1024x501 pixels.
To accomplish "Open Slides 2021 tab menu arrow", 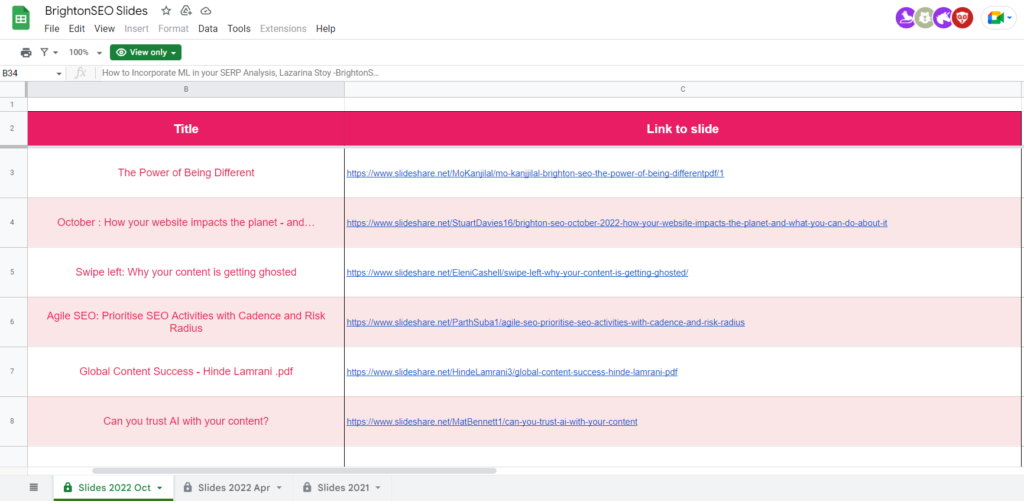I will pos(377,488).
